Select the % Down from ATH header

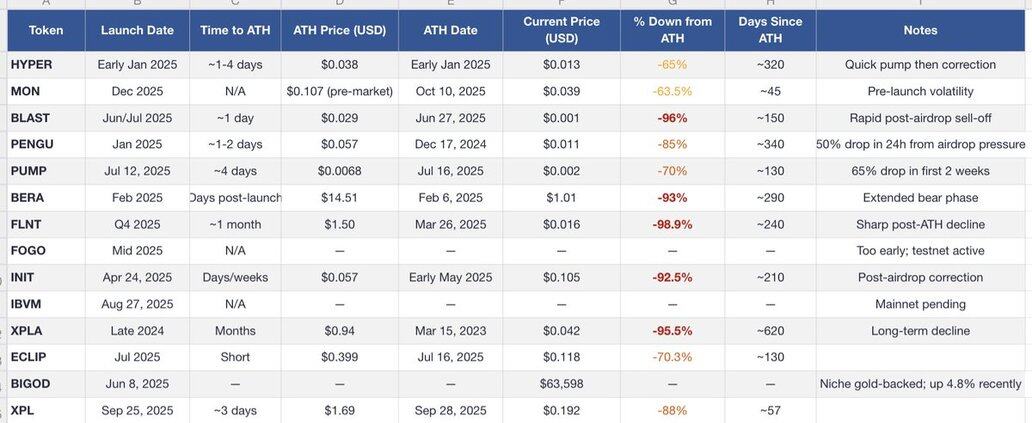(x=673, y=30)
